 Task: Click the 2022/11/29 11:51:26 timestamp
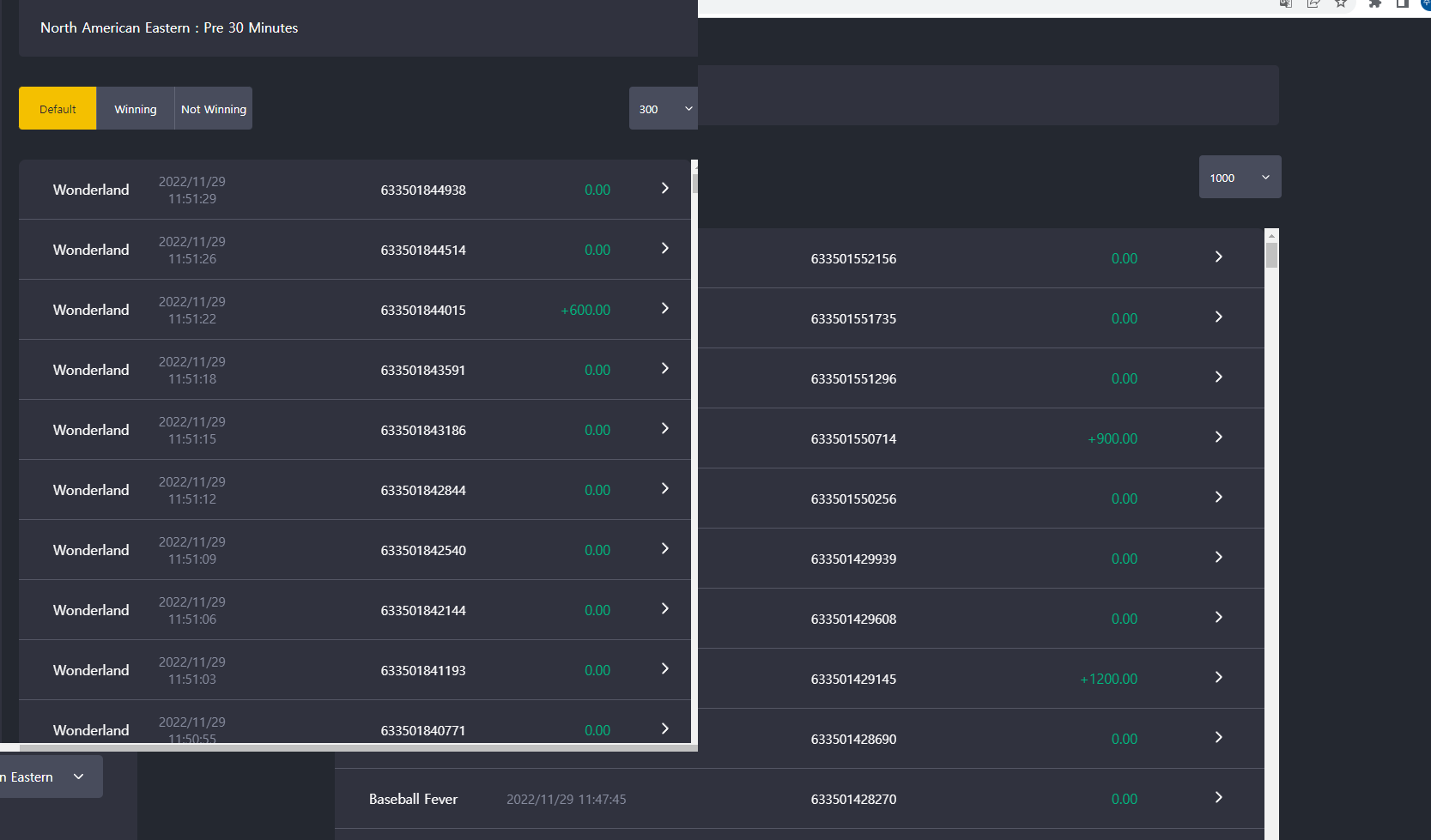(192, 250)
